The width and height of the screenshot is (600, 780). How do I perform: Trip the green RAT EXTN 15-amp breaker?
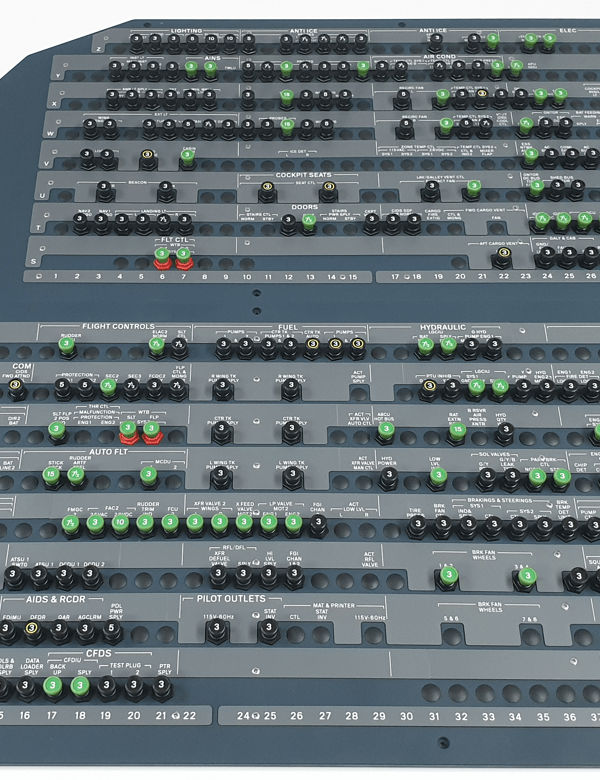pyautogui.click(x=457, y=431)
